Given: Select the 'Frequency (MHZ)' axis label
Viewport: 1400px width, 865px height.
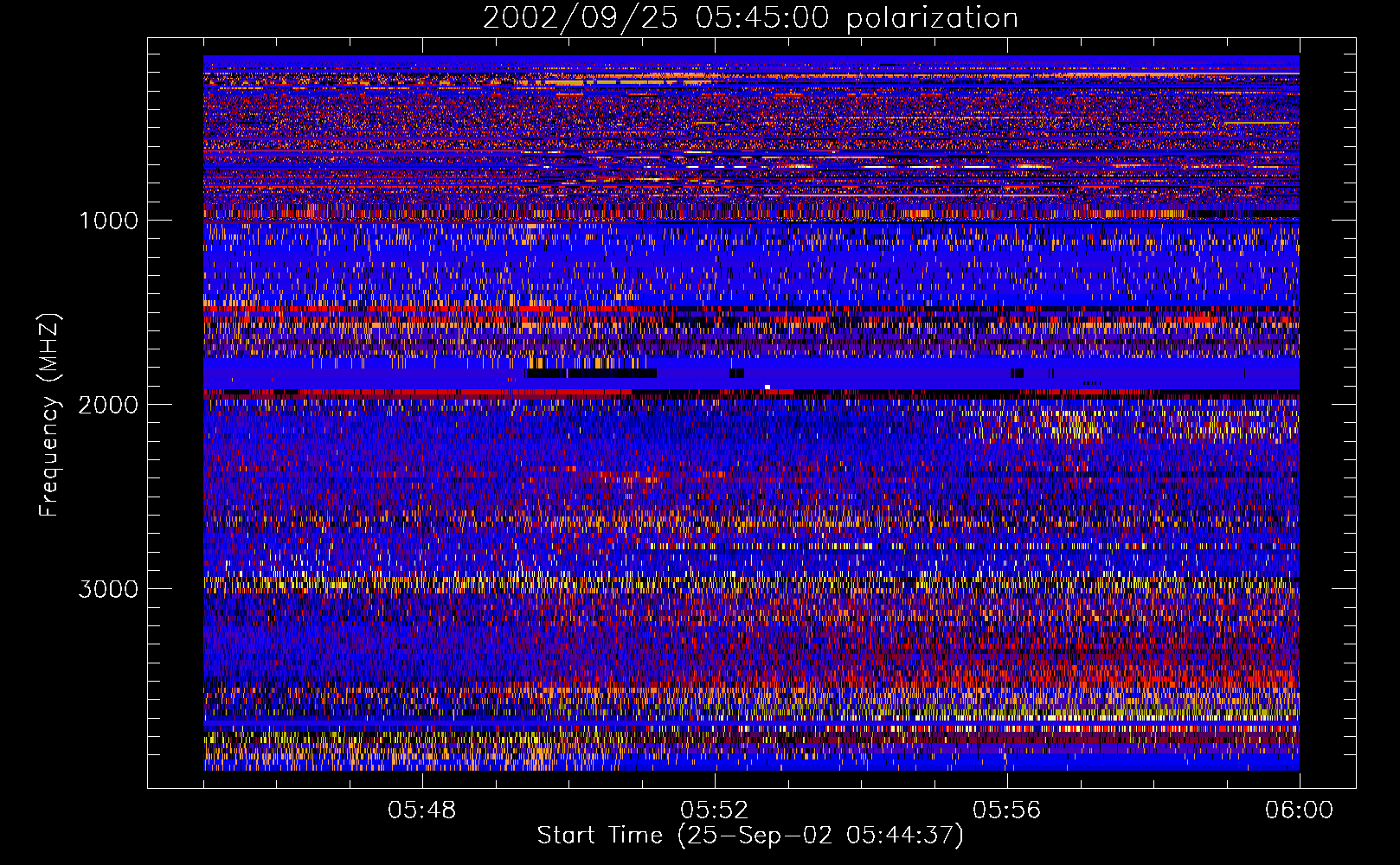Looking at the screenshot, I should pyautogui.click(x=49, y=415).
